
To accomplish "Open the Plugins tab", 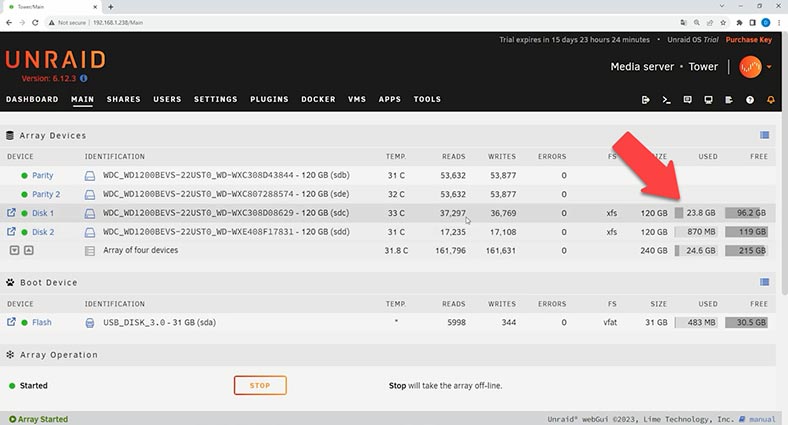I will 269,99.
